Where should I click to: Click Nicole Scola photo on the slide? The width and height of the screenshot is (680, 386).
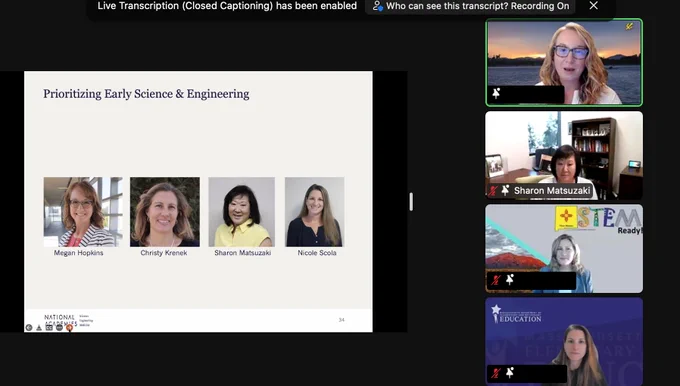coord(314,212)
